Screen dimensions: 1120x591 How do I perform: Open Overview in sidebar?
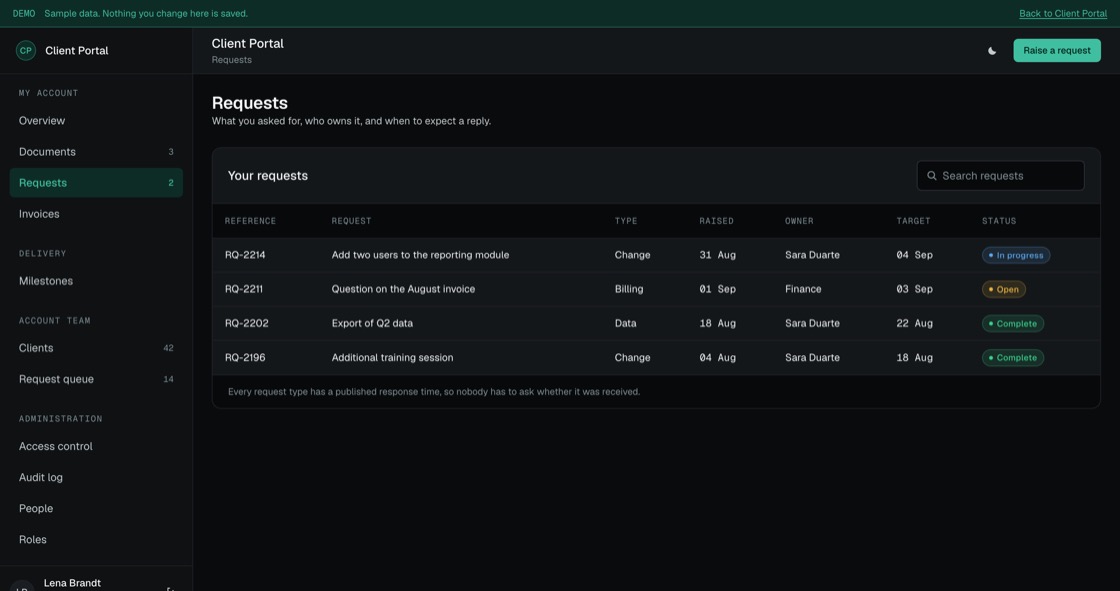point(96,121)
